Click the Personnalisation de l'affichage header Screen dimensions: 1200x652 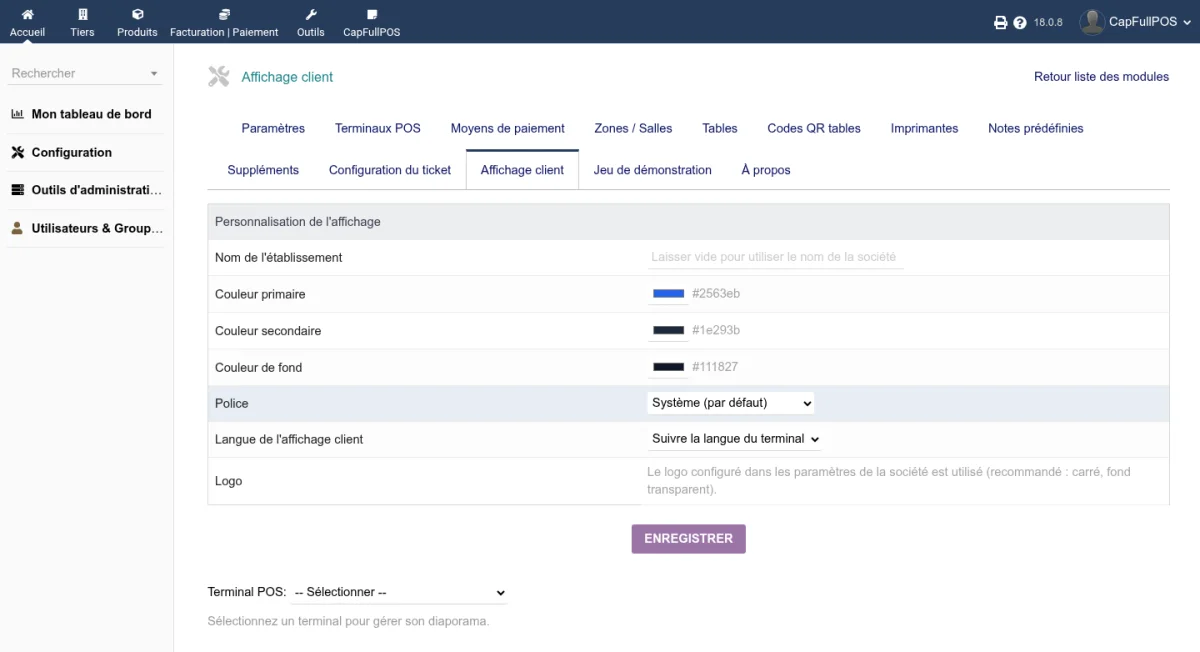(297, 221)
